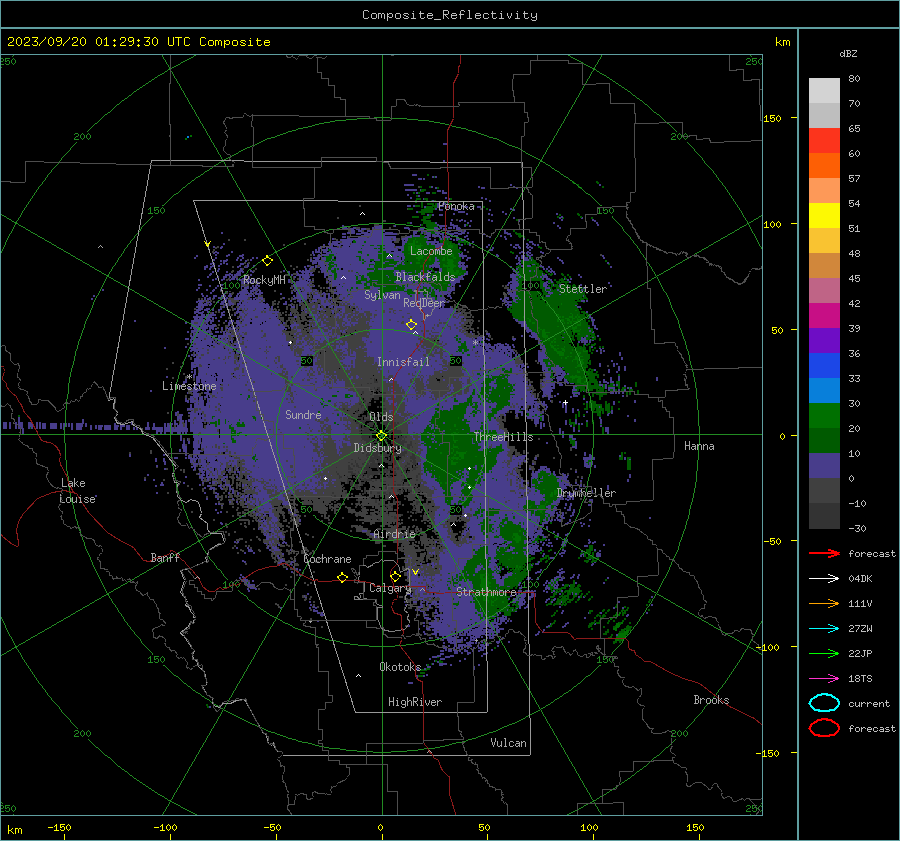Click the Lacombe city label
This screenshot has width=900, height=841.
[x=431, y=251]
